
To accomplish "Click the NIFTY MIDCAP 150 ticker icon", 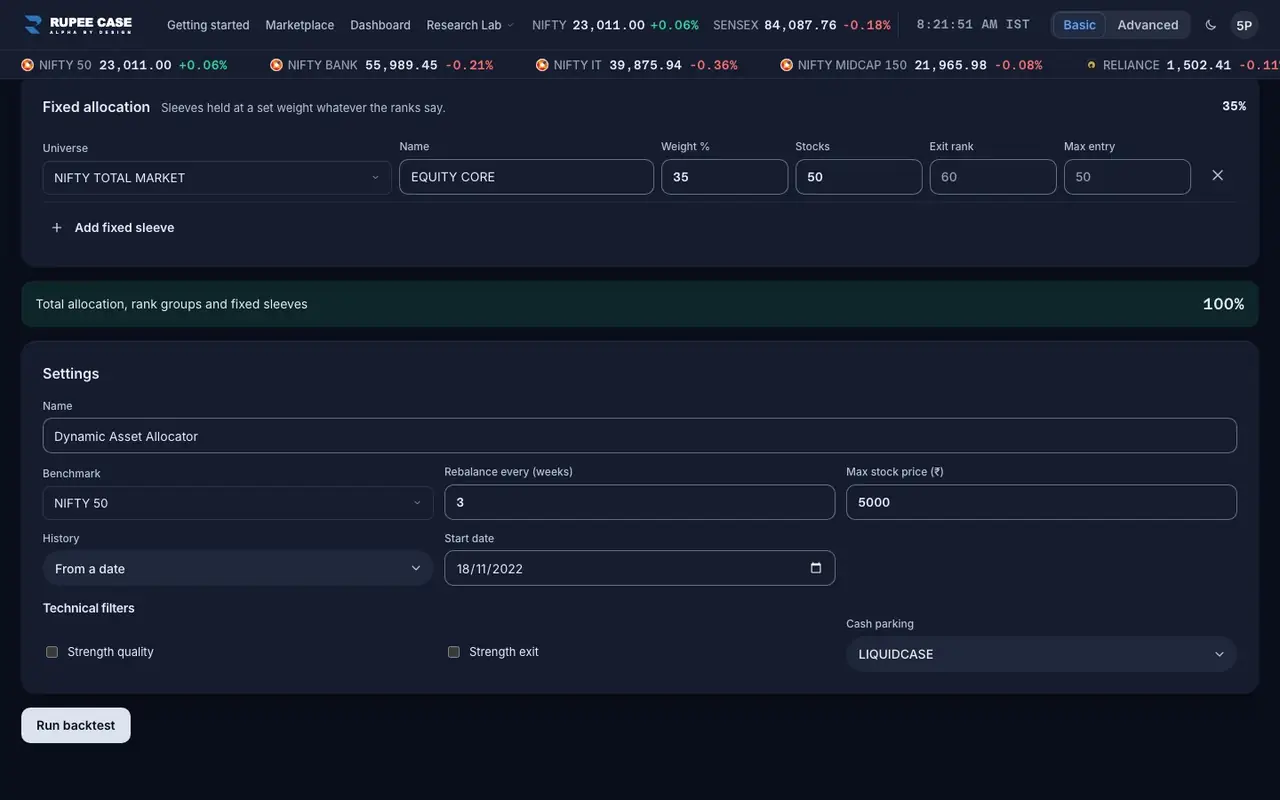I will pos(787,65).
